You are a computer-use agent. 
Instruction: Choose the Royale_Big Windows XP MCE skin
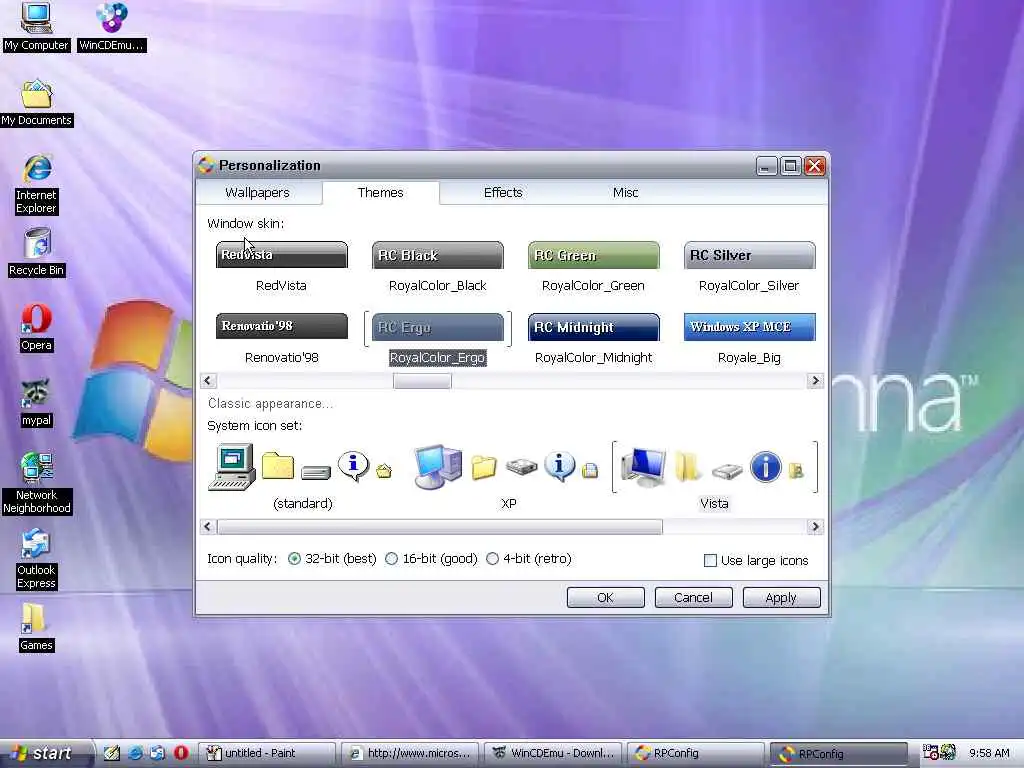pyautogui.click(x=749, y=338)
